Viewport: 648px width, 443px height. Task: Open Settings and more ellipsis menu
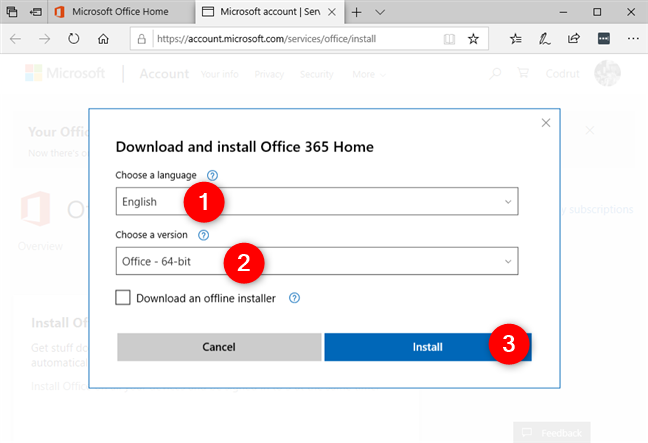tap(633, 39)
